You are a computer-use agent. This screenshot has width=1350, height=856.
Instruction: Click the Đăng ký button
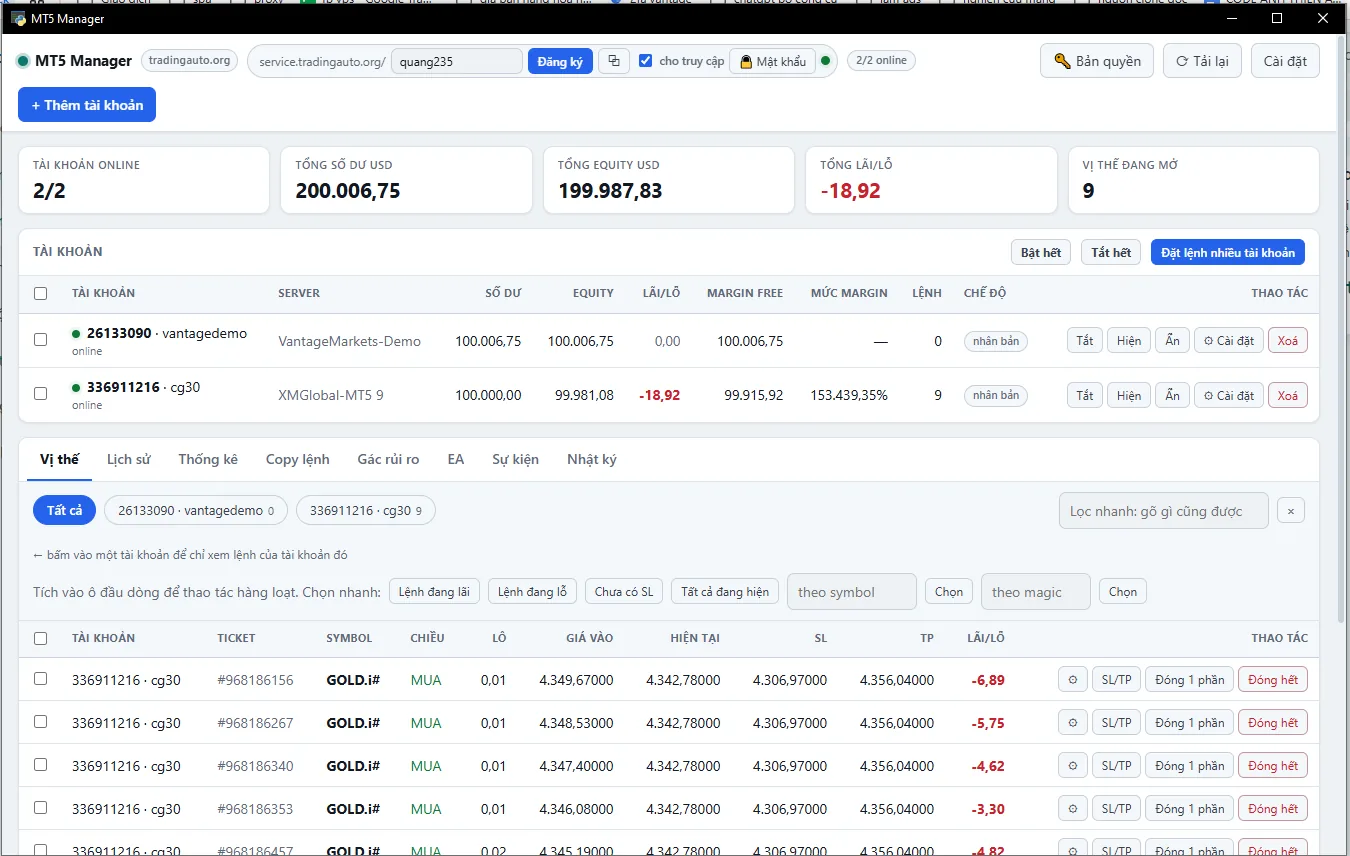[x=560, y=61]
